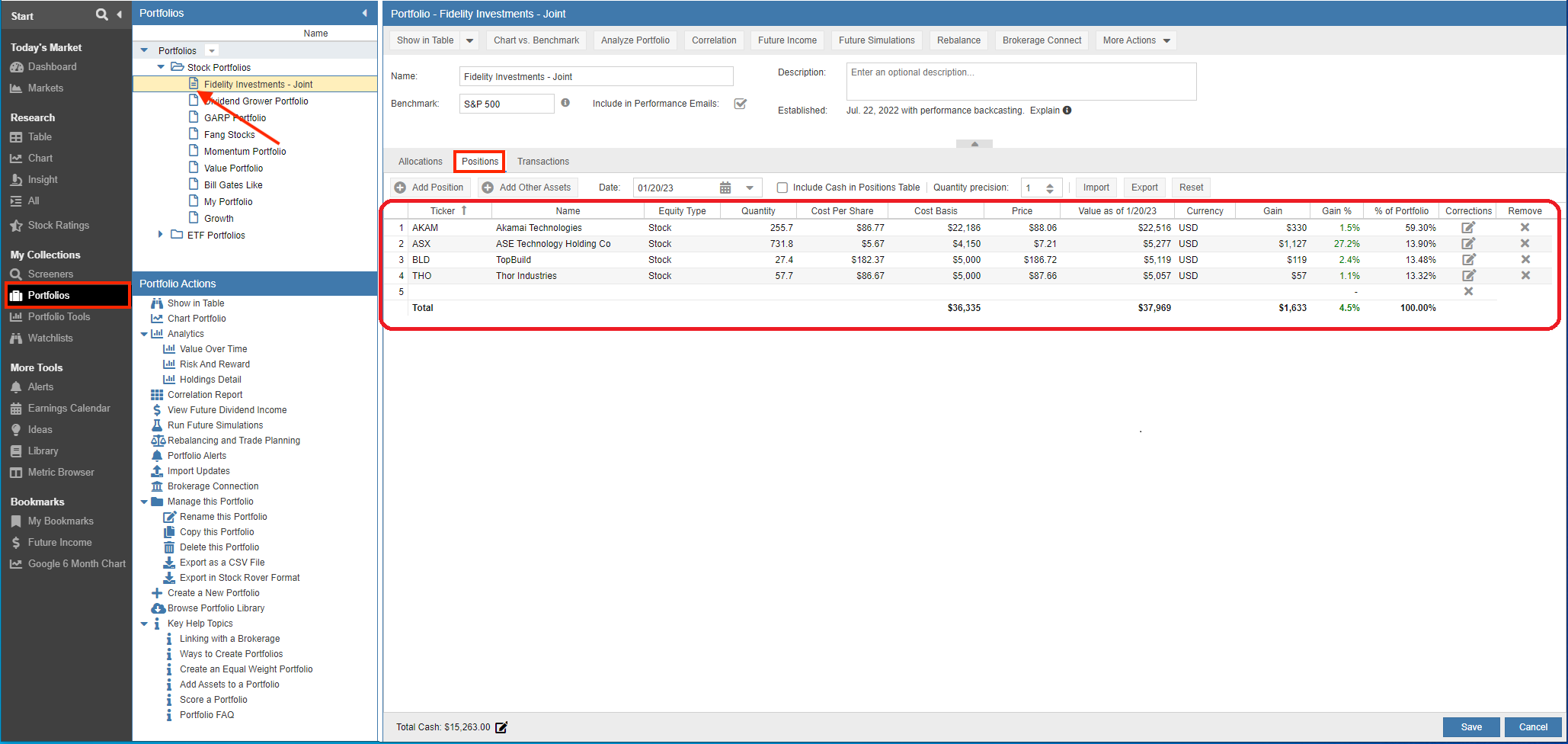Switch to the Allocations tab

click(x=420, y=162)
